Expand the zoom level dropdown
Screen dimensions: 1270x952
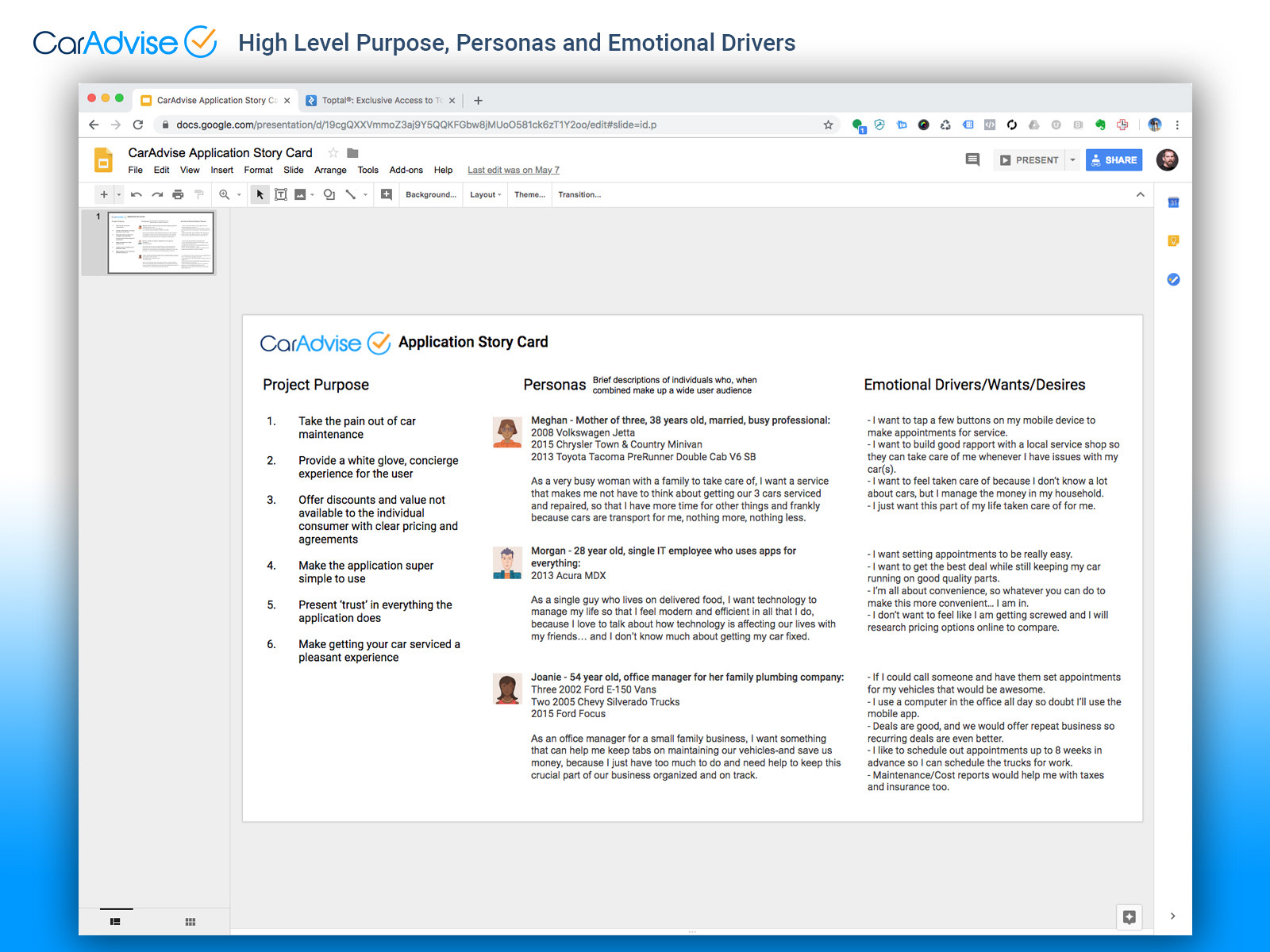[239, 194]
